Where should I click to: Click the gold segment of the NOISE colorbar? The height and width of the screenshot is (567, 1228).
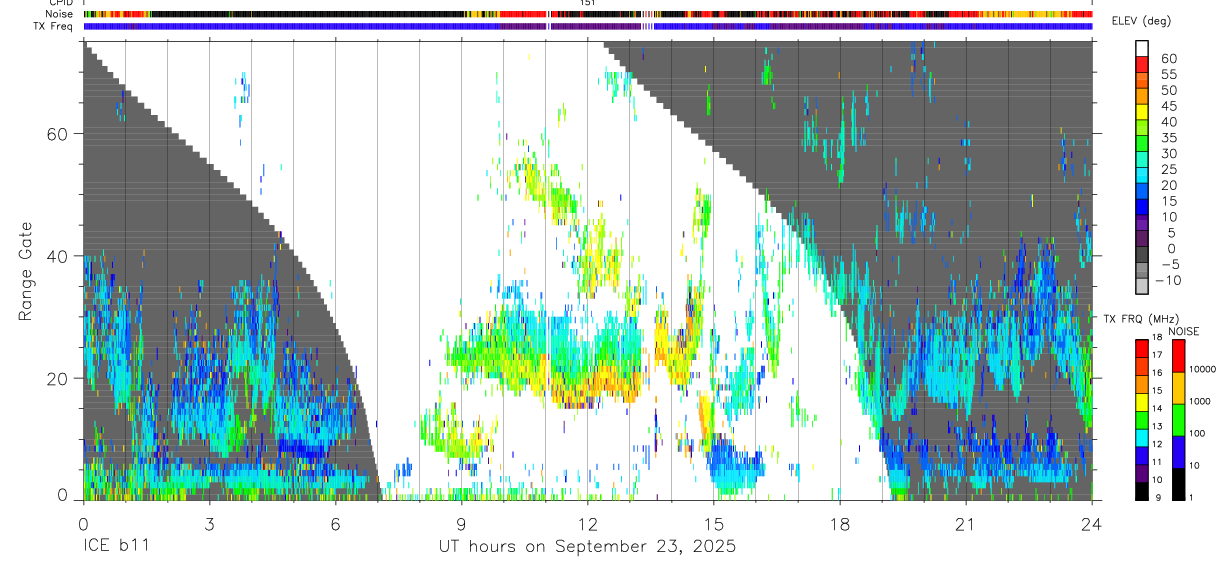[1178, 388]
